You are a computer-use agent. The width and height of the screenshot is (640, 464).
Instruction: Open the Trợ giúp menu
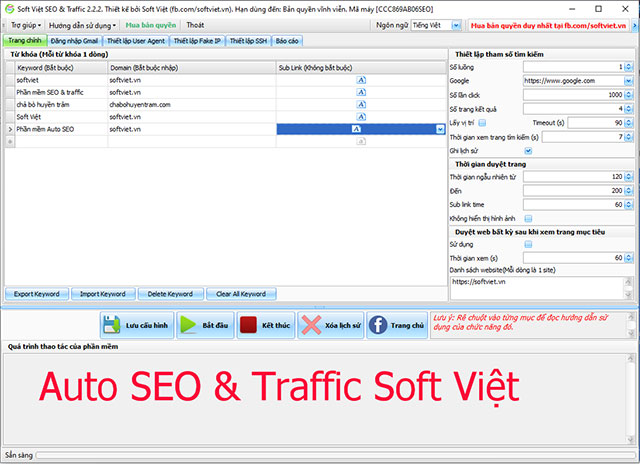click(x=26, y=25)
